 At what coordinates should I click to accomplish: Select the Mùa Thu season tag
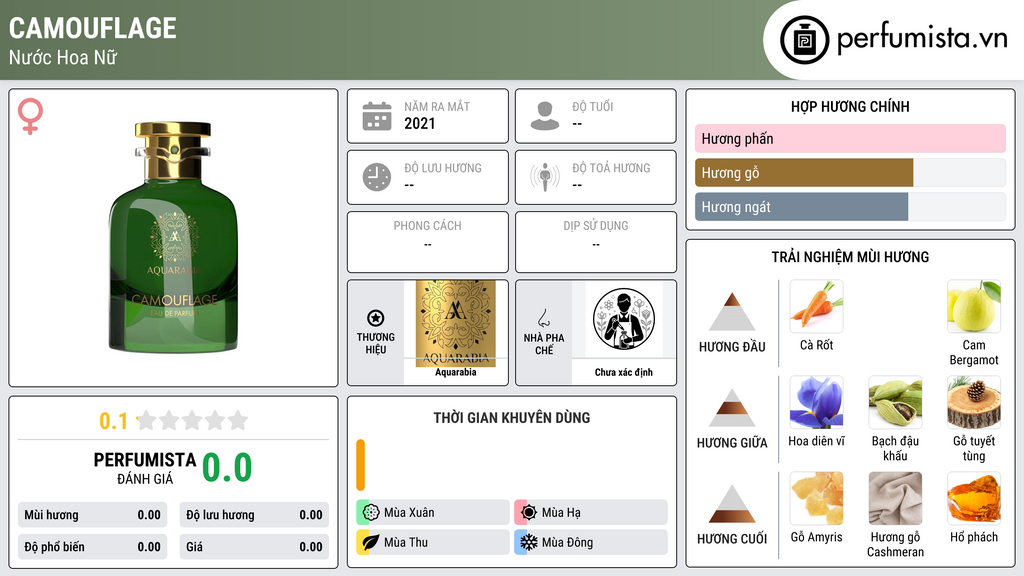433,542
